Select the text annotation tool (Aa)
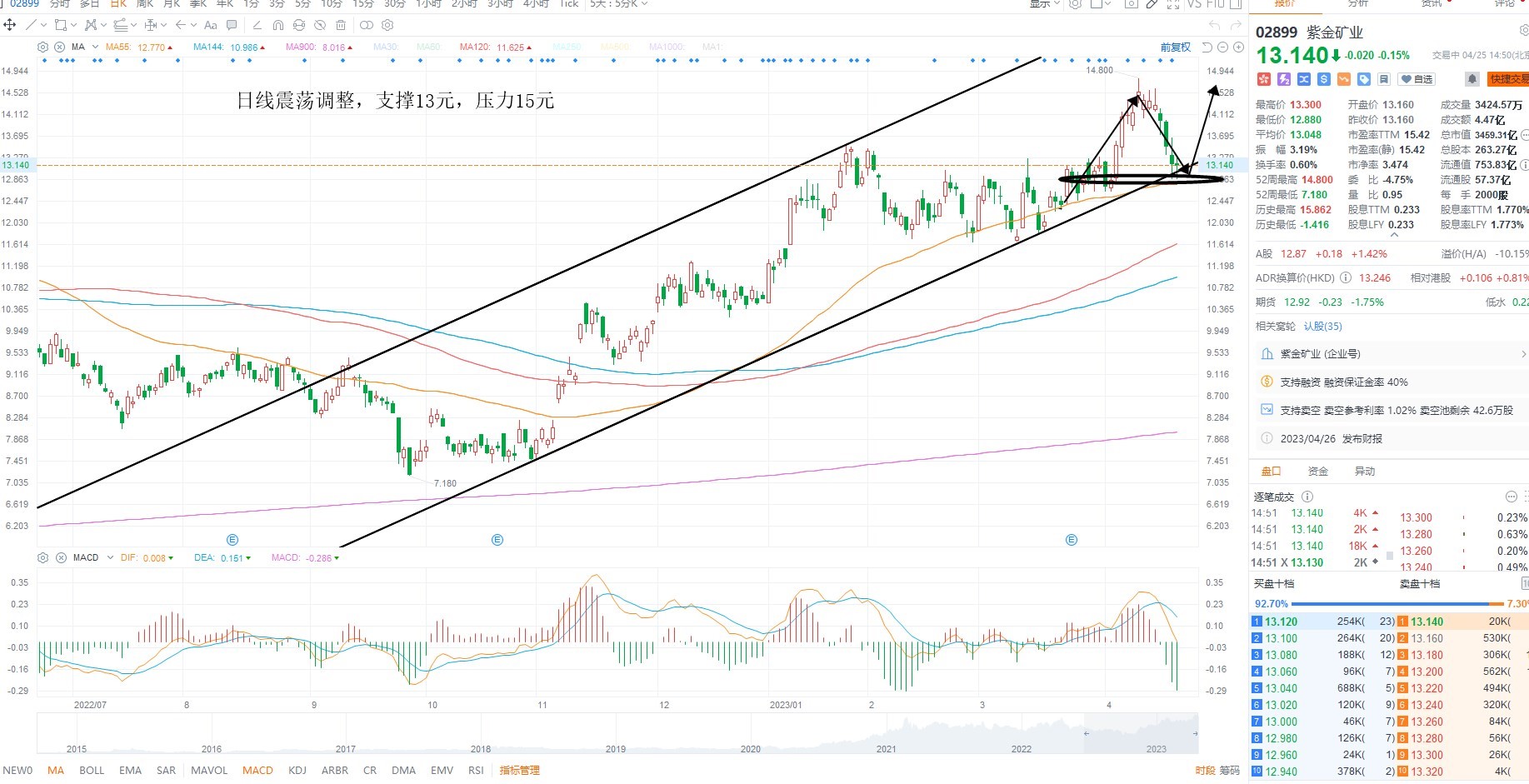This screenshot has width=1529, height=784. pos(210,25)
